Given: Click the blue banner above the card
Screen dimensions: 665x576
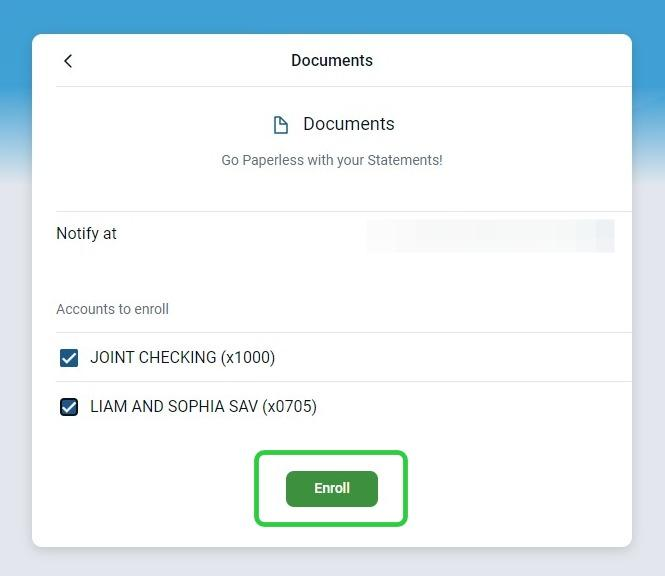Looking at the screenshot, I should coord(332,16).
